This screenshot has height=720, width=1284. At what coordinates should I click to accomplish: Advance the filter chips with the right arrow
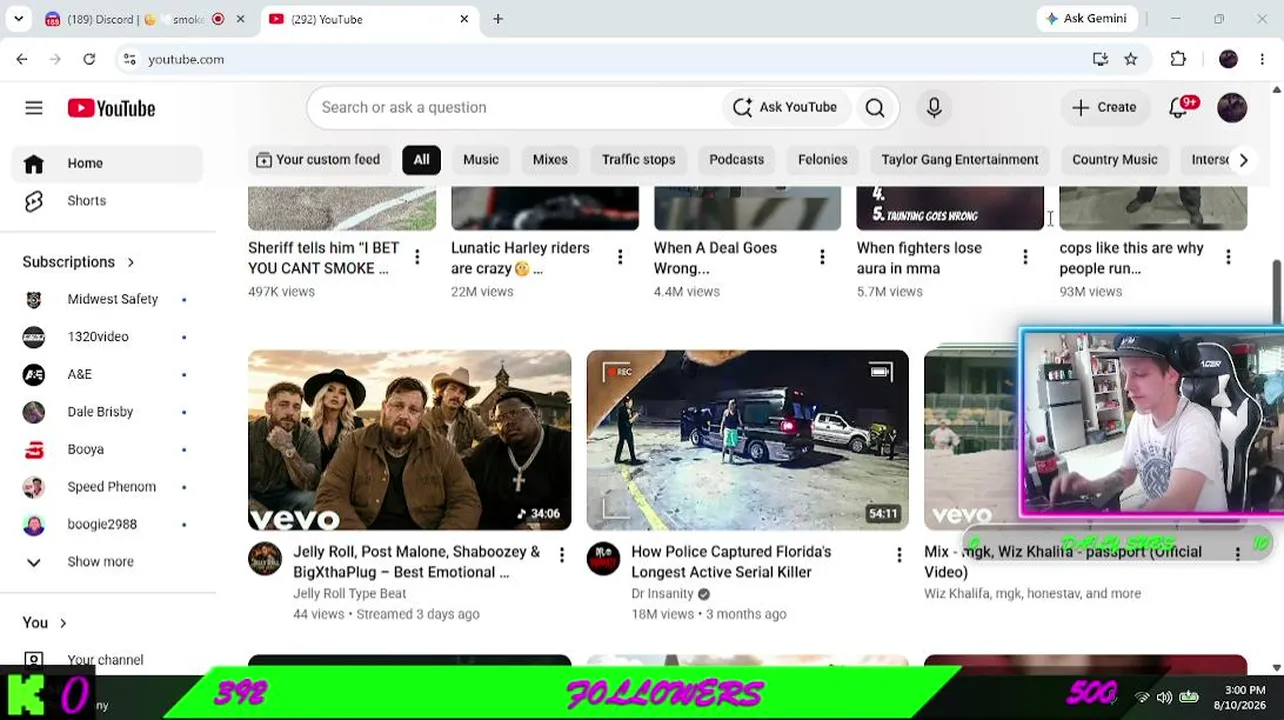click(1243, 160)
